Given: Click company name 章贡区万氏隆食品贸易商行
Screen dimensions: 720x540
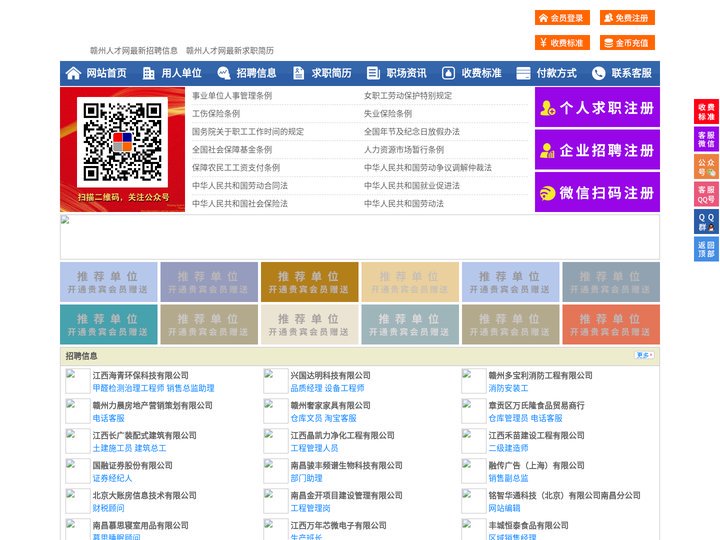Looking at the screenshot, I should 536,405.
